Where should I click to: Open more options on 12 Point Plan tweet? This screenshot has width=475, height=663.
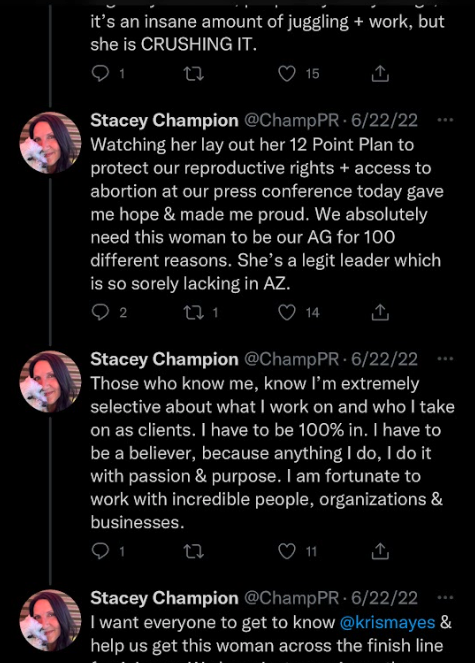coord(445,120)
